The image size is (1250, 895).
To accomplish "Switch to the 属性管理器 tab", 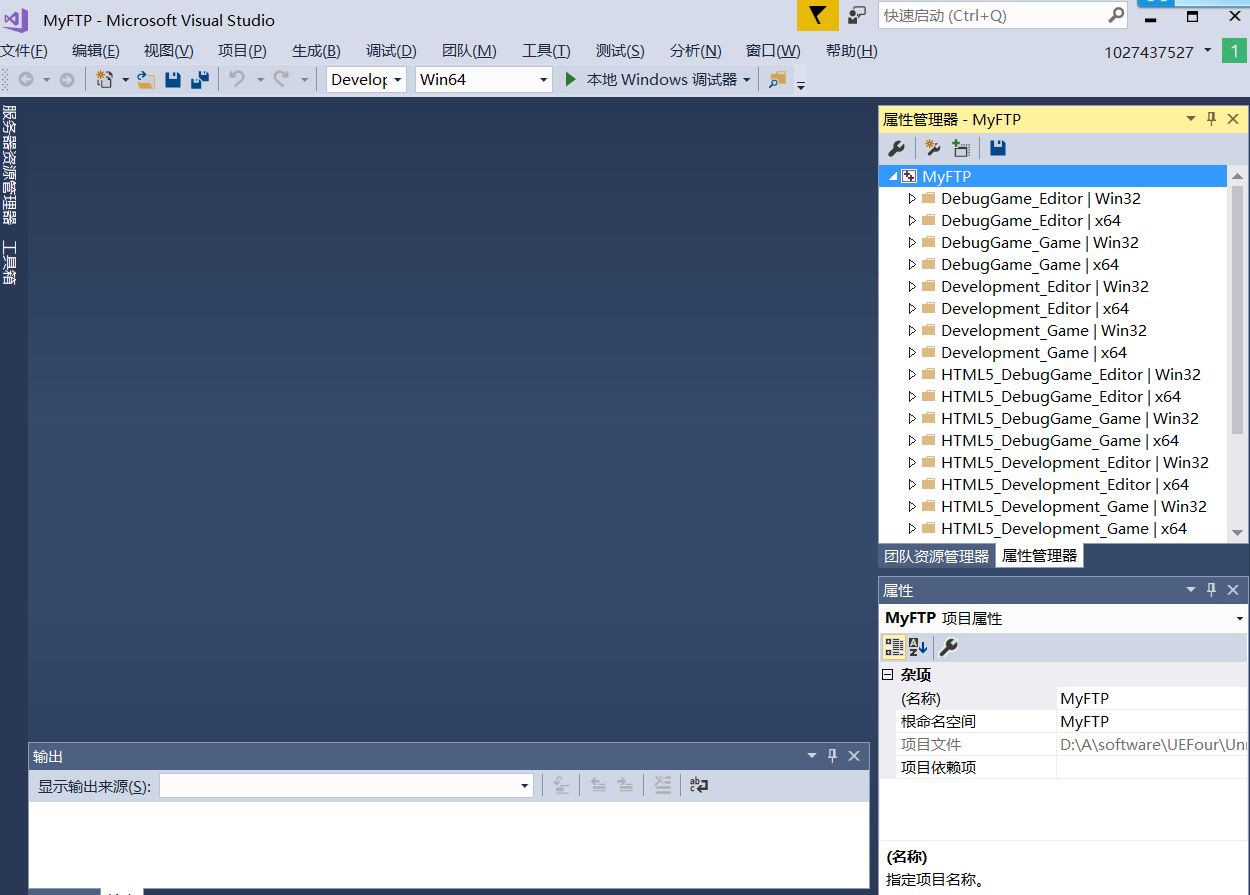I will tap(1040, 556).
